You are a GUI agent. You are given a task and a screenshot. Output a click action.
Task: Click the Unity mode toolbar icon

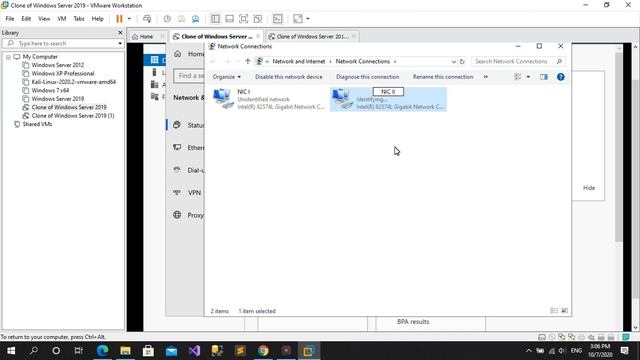[258, 19]
